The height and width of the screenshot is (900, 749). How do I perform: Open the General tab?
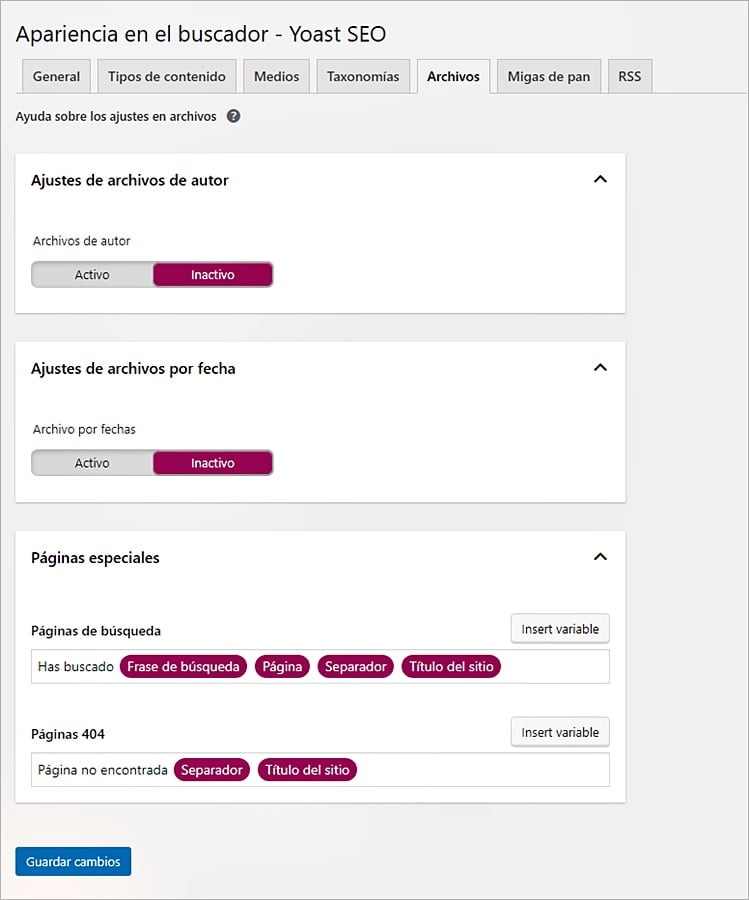coord(56,77)
